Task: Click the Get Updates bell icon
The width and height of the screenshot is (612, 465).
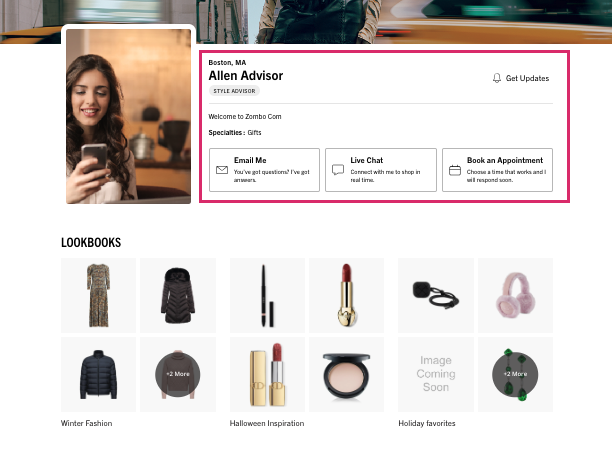Action: (x=496, y=78)
